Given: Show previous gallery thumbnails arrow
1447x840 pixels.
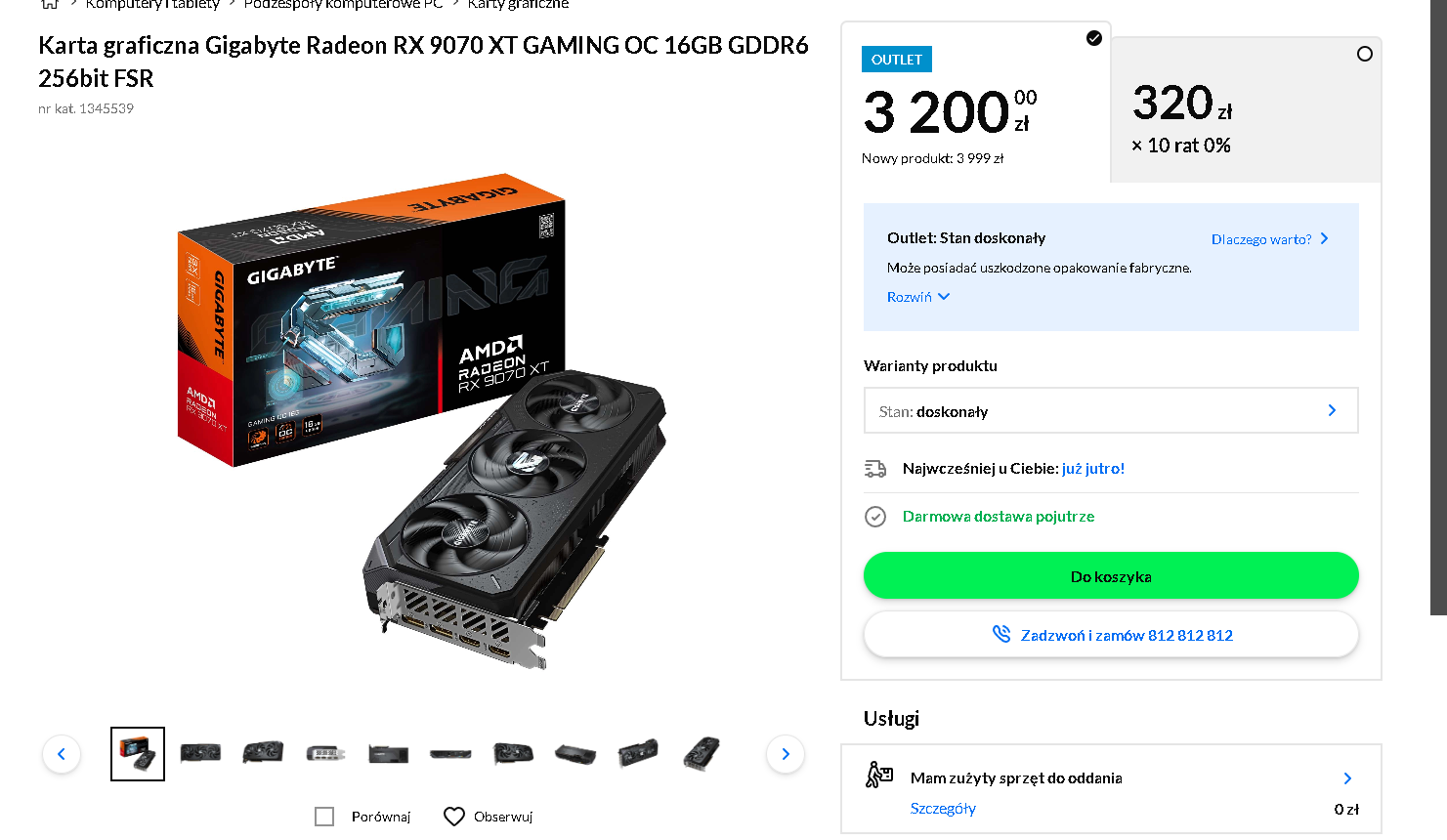Looking at the screenshot, I should [62, 754].
